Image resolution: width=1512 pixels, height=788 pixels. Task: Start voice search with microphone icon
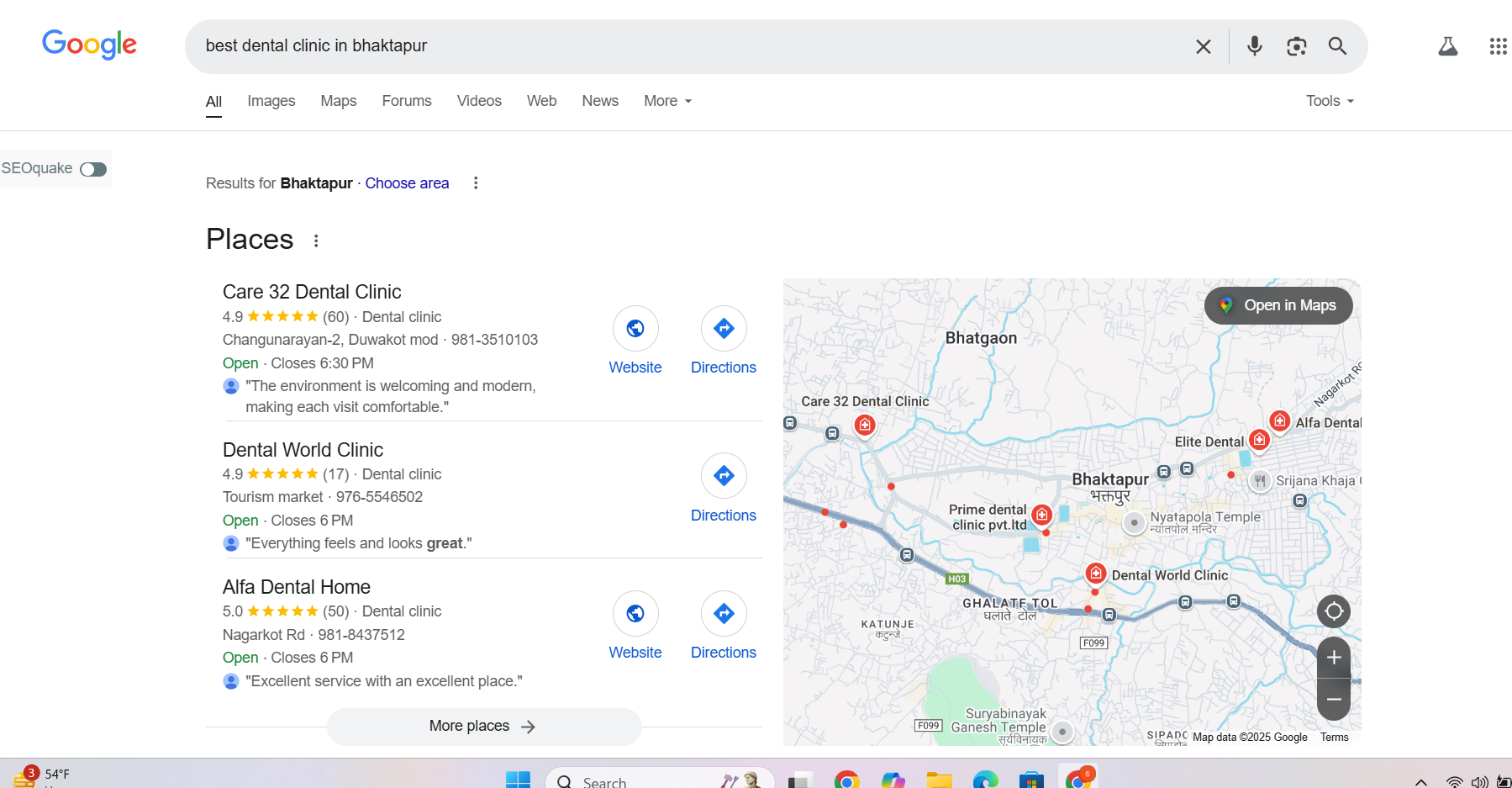click(x=1254, y=46)
